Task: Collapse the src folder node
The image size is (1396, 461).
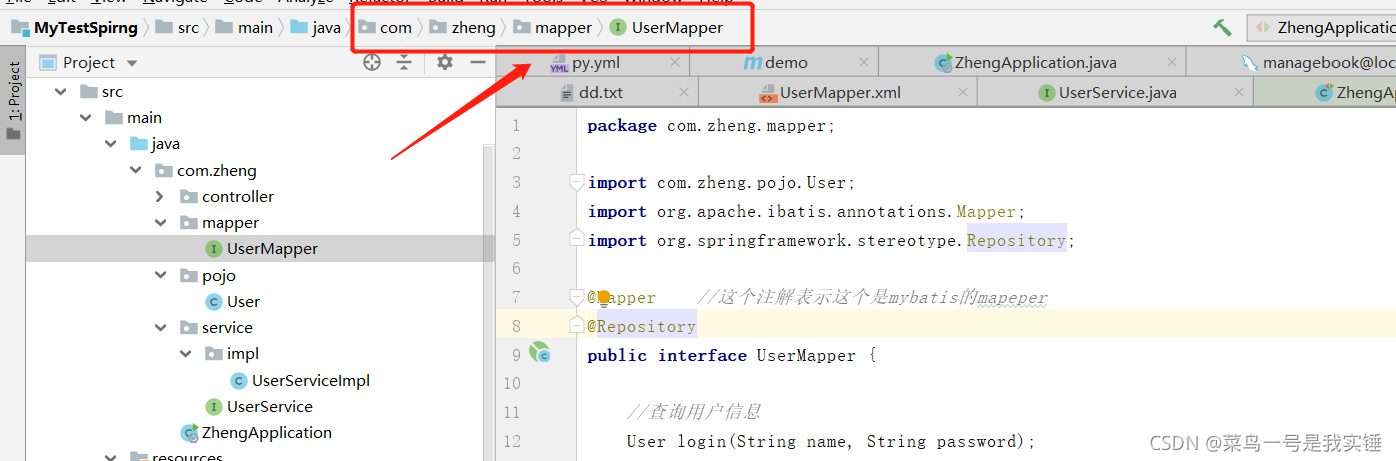Action: pos(62,92)
